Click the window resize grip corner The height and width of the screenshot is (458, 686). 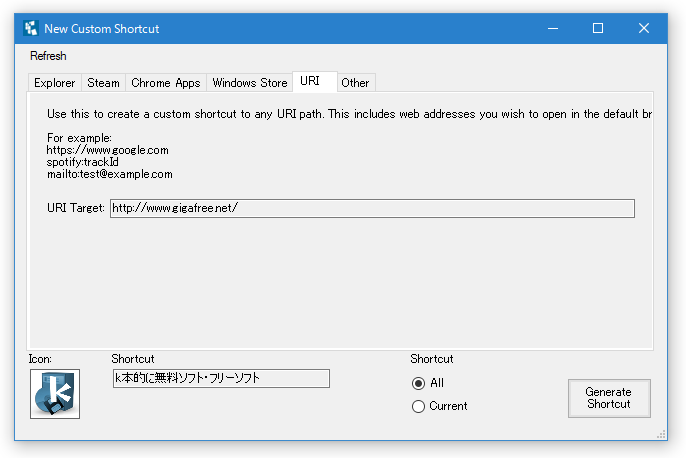click(x=662, y=434)
